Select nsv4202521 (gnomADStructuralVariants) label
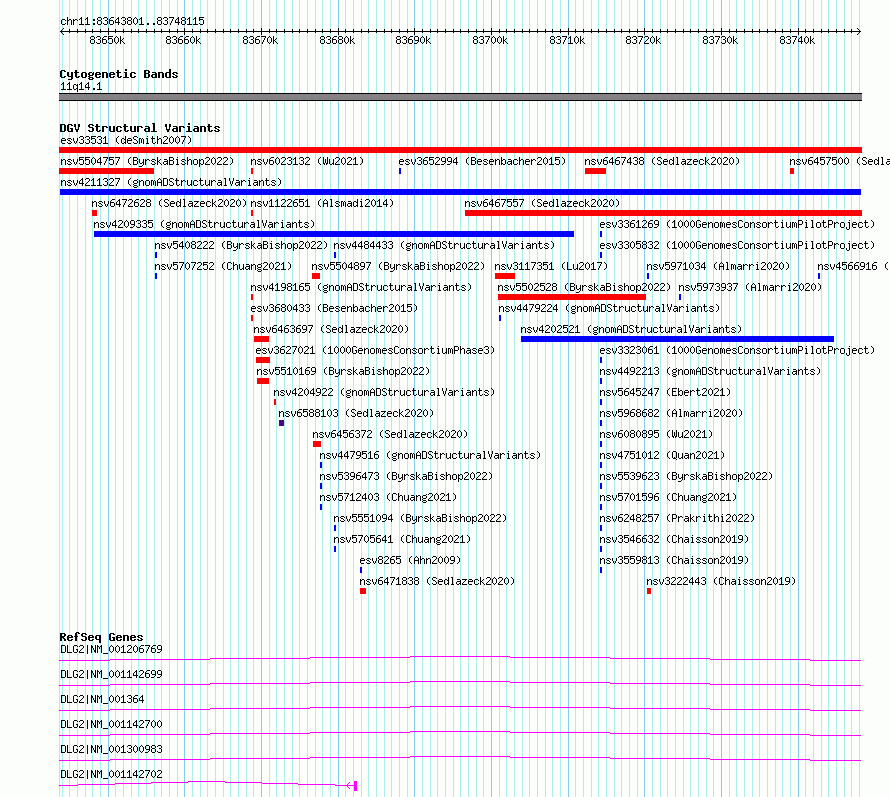 click(x=631, y=329)
